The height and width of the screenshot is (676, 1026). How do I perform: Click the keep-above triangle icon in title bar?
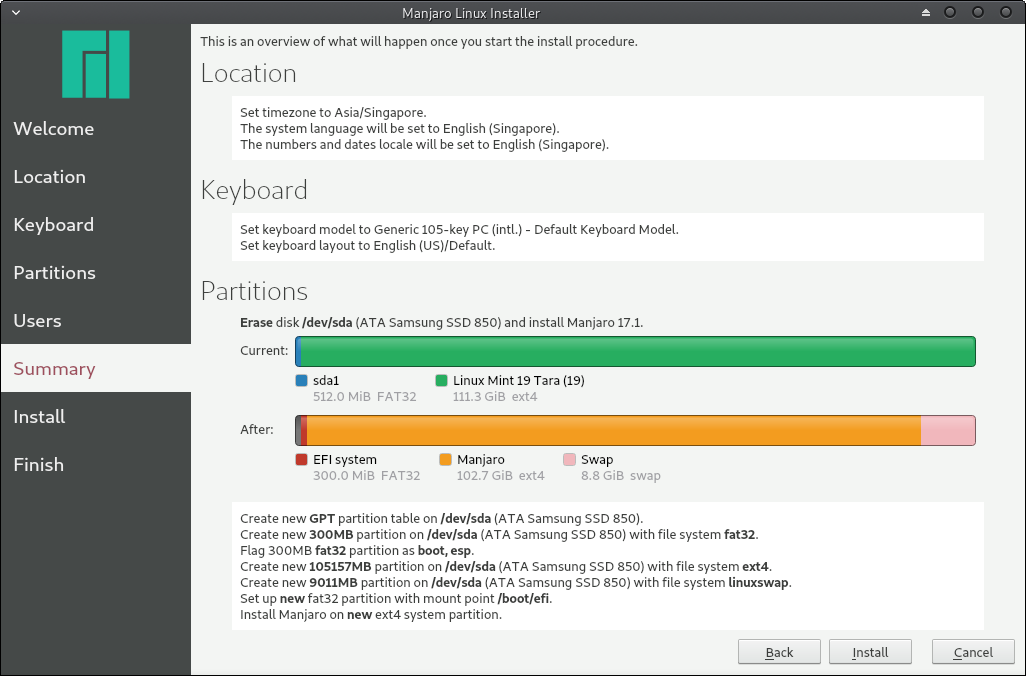(925, 12)
